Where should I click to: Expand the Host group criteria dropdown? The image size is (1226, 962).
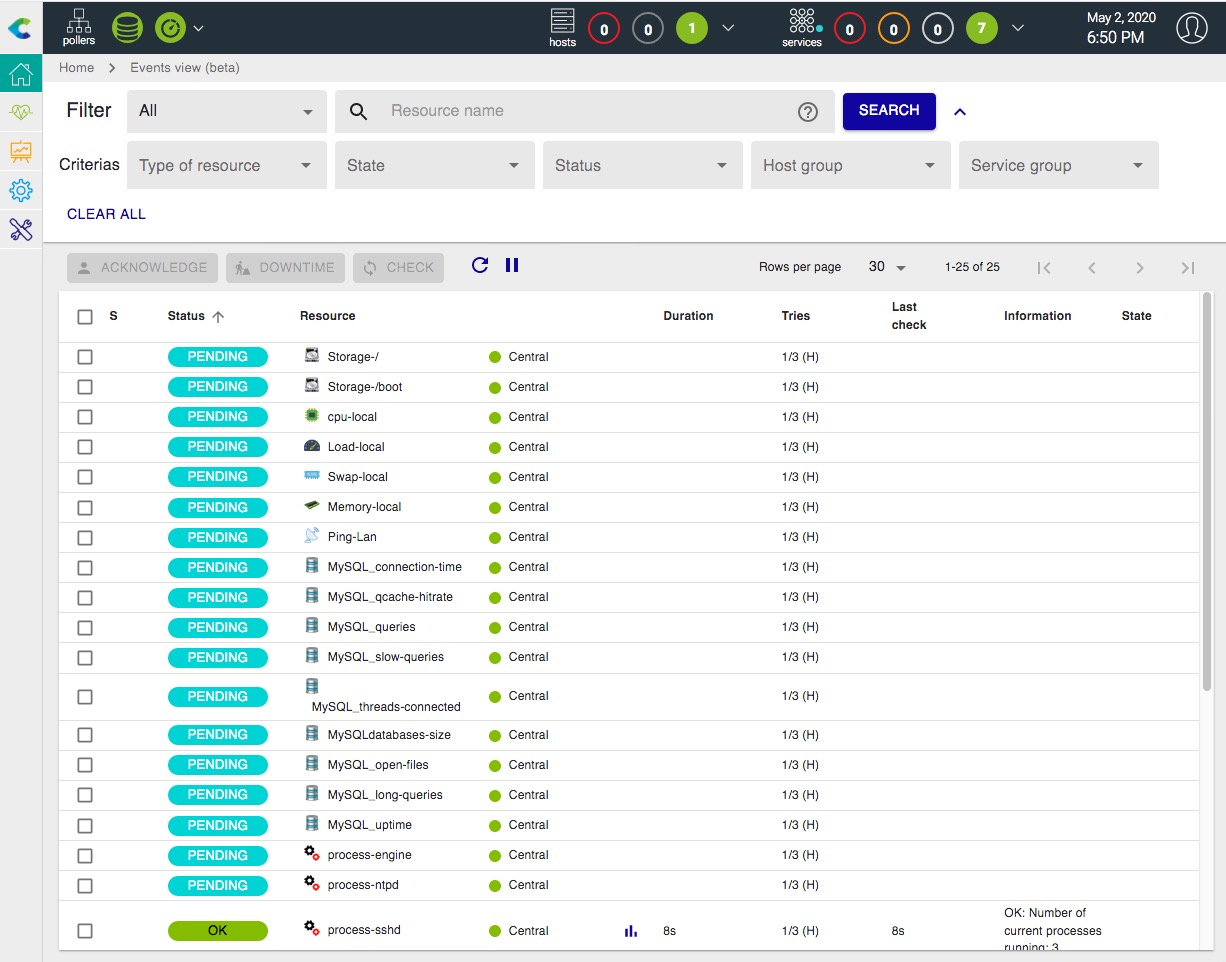coord(850,166)
